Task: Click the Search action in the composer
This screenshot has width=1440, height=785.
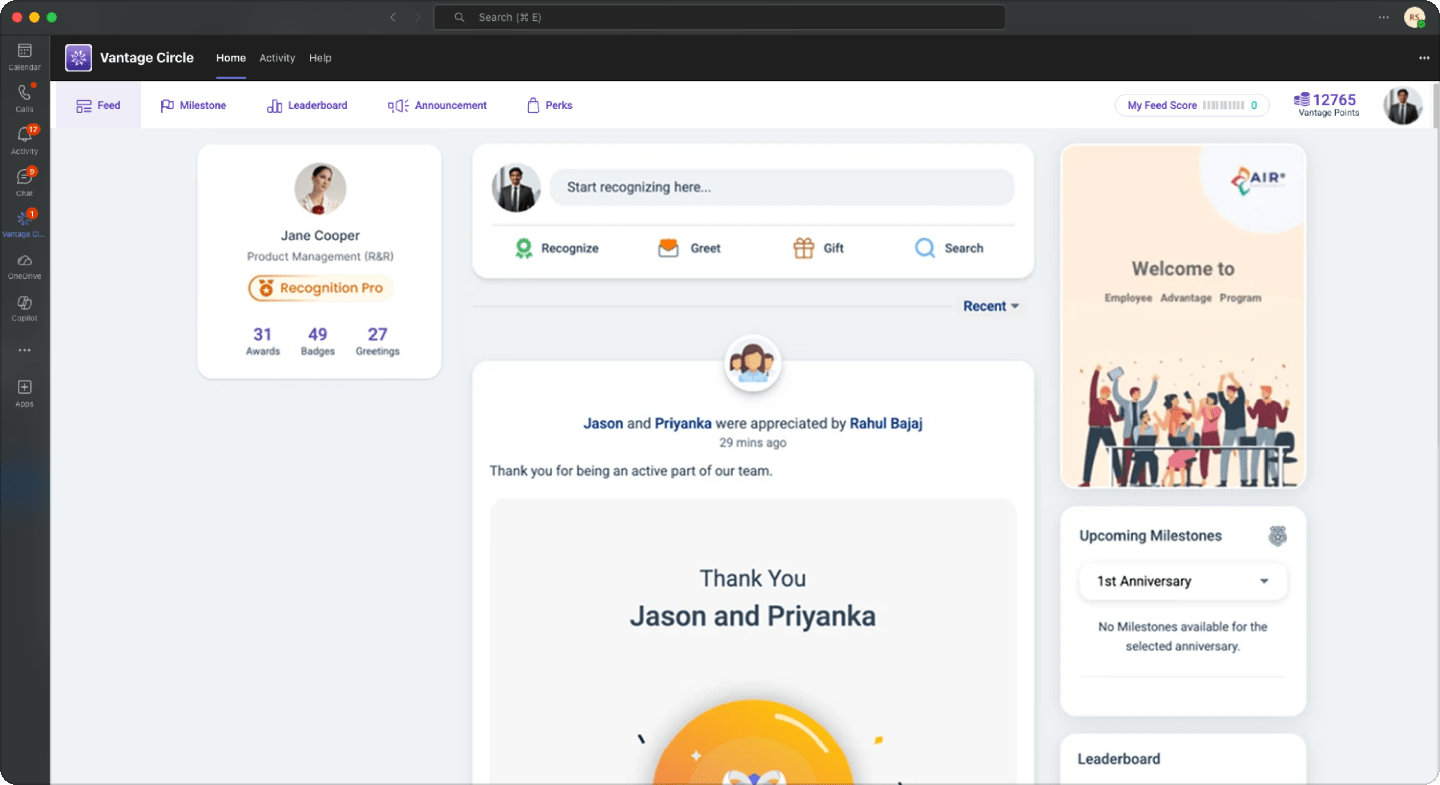Action: 949,248
